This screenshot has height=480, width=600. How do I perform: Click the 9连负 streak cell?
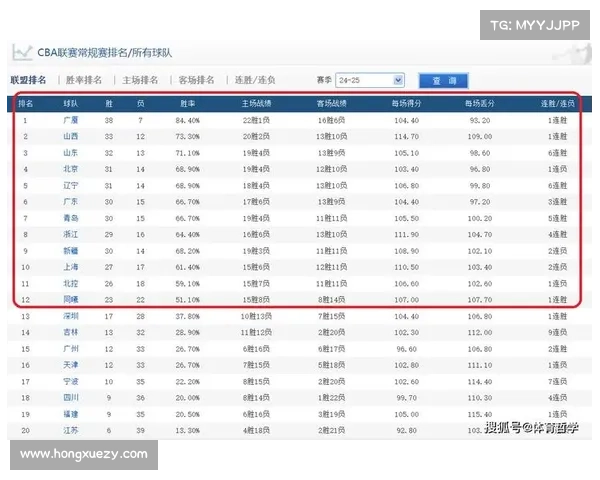coord(558,332)
